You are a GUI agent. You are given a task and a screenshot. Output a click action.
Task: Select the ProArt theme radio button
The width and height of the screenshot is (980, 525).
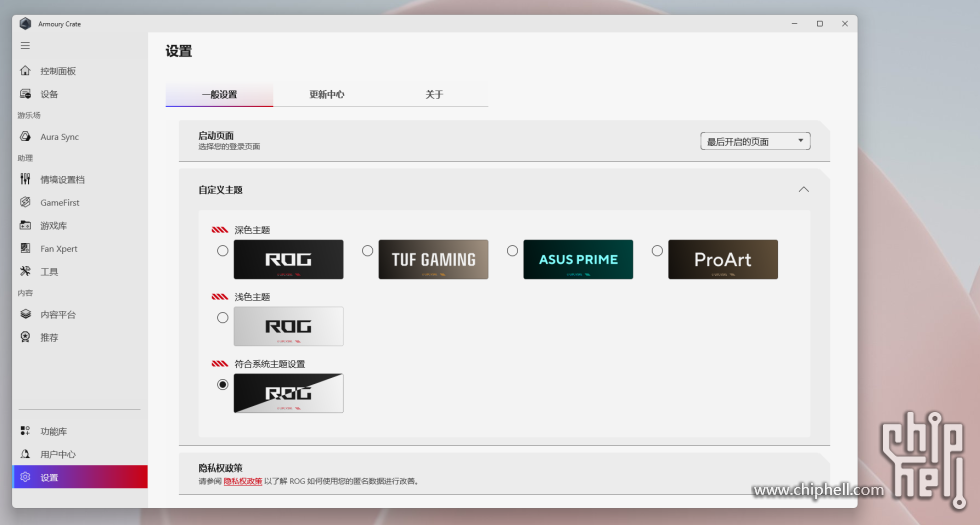[657, 251]
